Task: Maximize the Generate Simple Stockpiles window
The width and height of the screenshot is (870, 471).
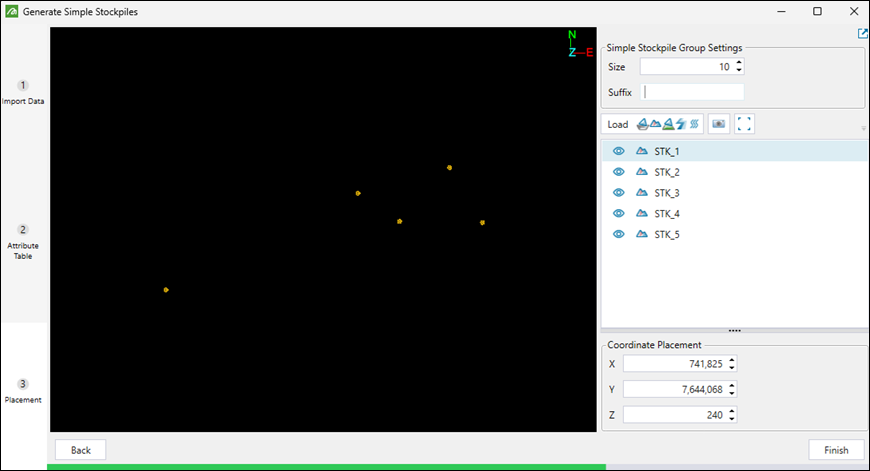Action: (x=817, y=11)
